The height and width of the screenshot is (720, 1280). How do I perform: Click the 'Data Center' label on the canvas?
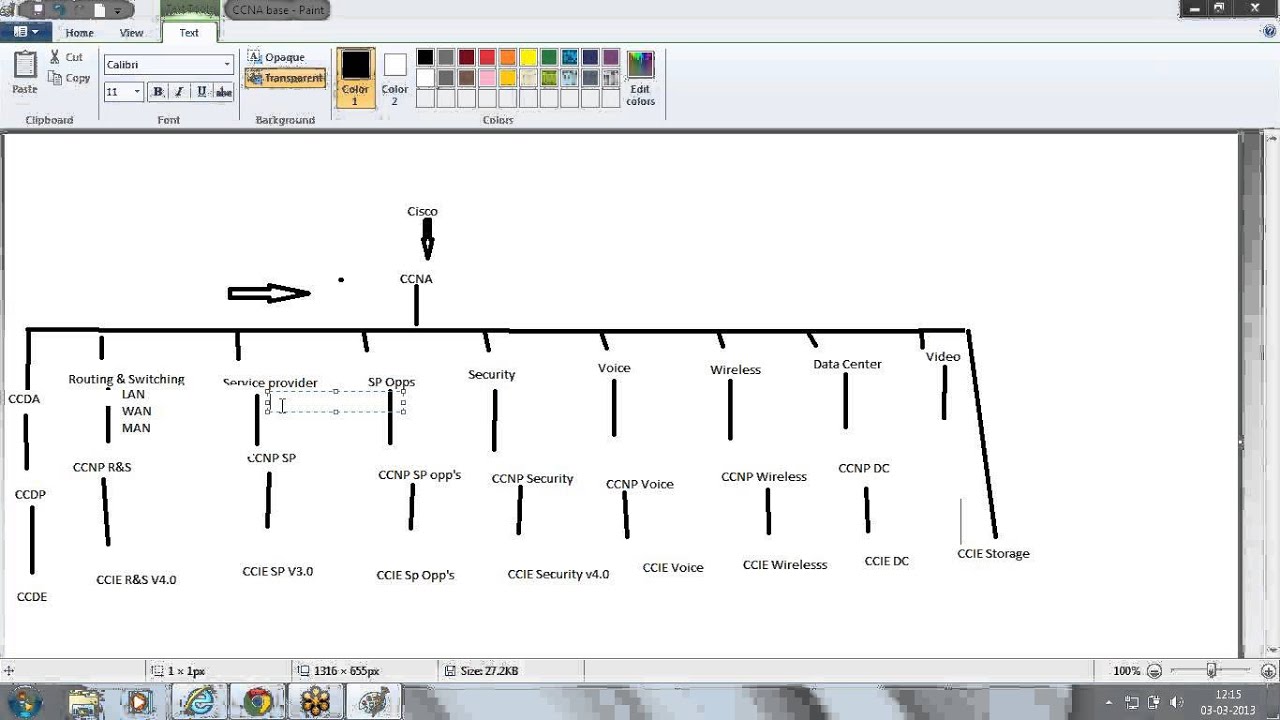(x=847, y=364)
